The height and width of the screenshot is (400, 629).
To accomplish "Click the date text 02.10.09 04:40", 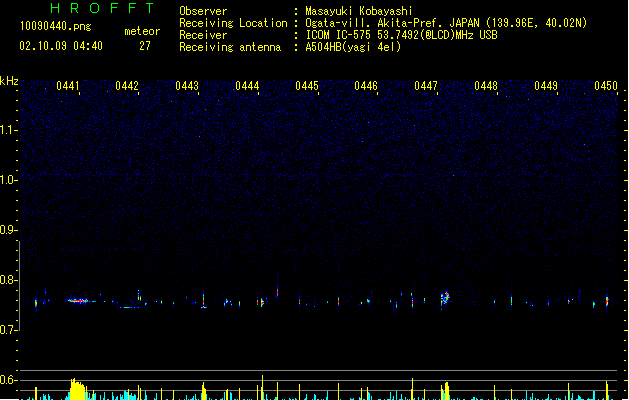I will 61,46.
